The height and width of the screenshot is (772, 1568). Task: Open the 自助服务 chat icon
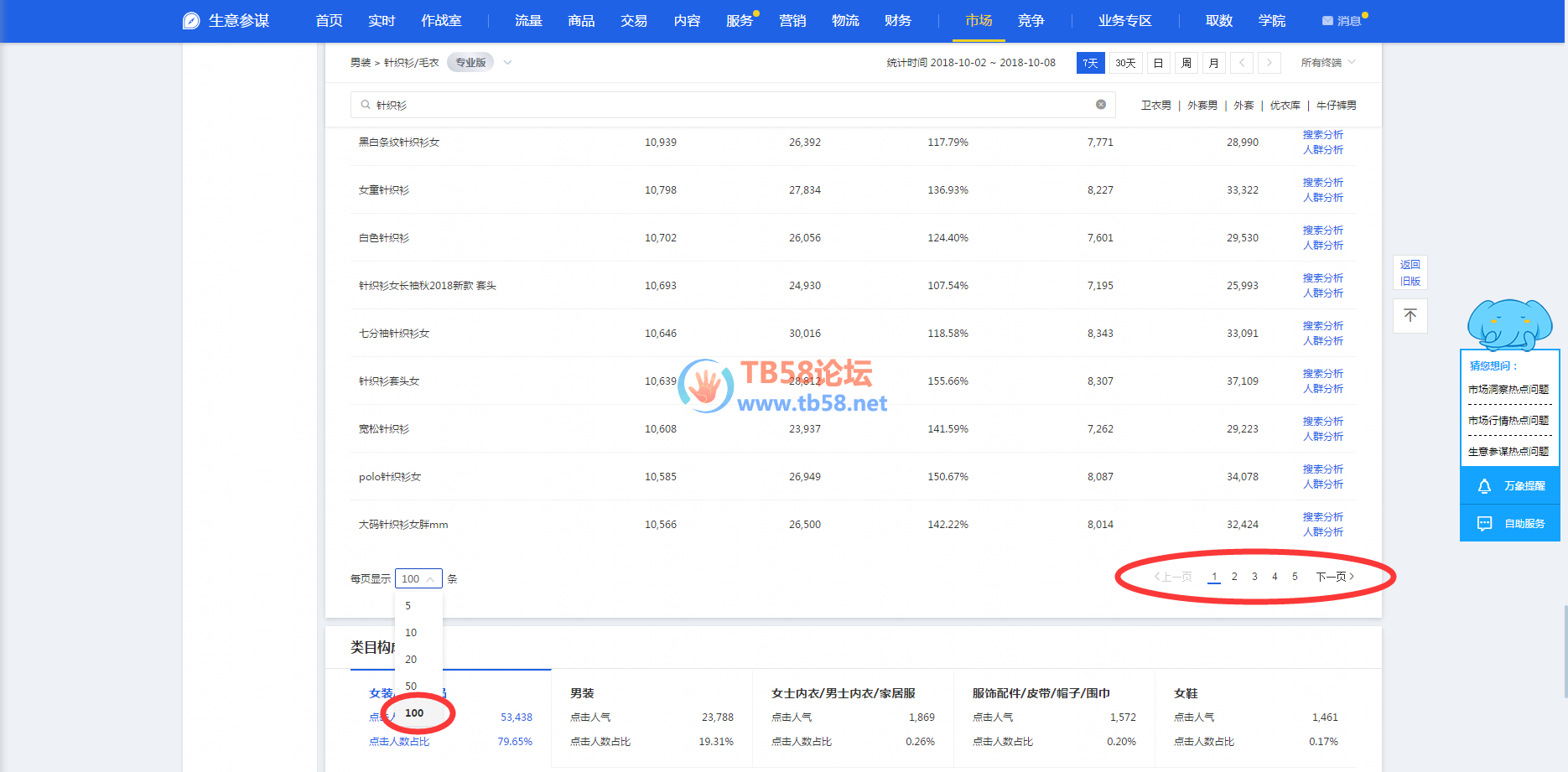1484,524
